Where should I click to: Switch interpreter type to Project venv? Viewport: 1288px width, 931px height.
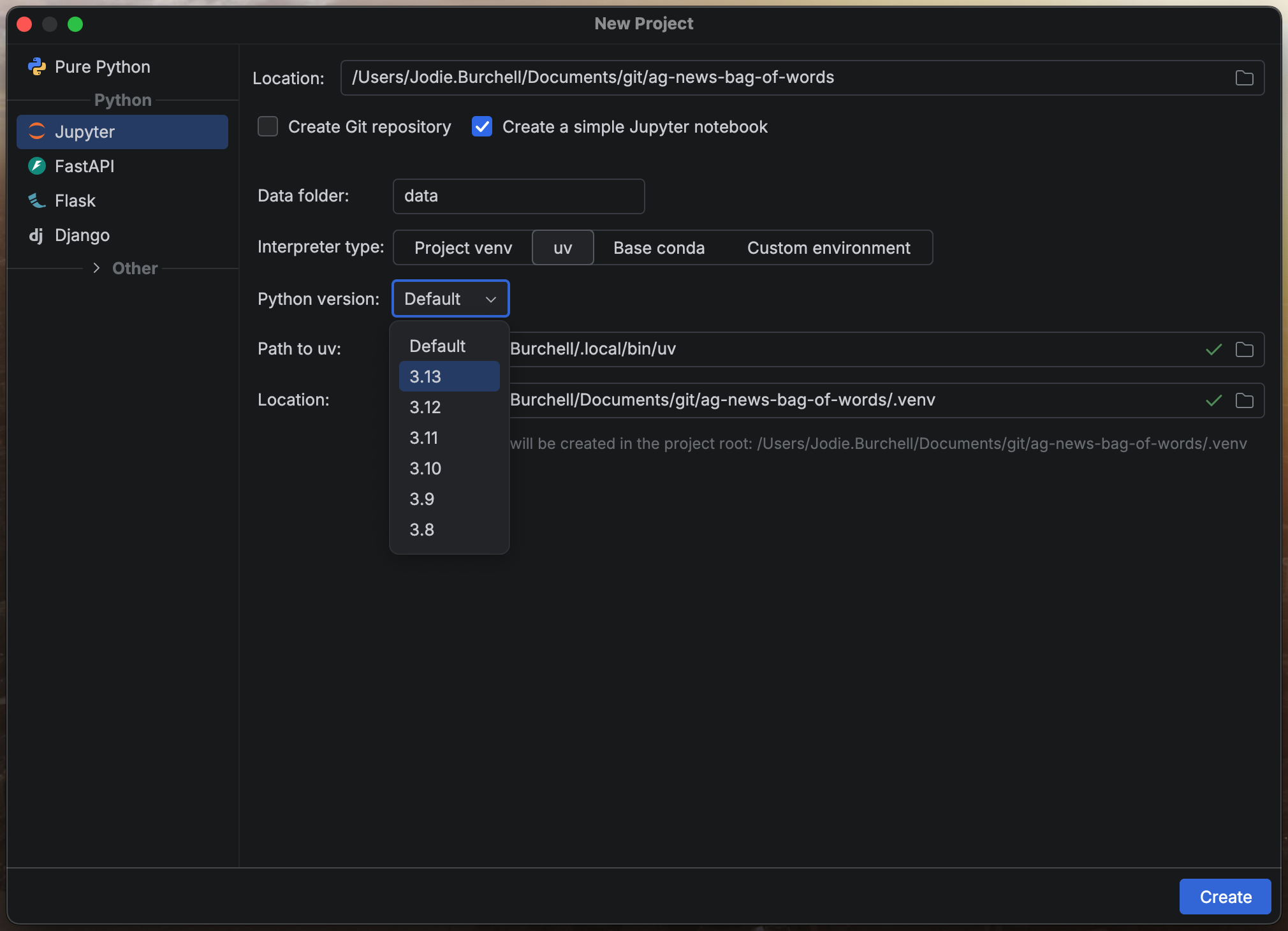pos(463,248)
